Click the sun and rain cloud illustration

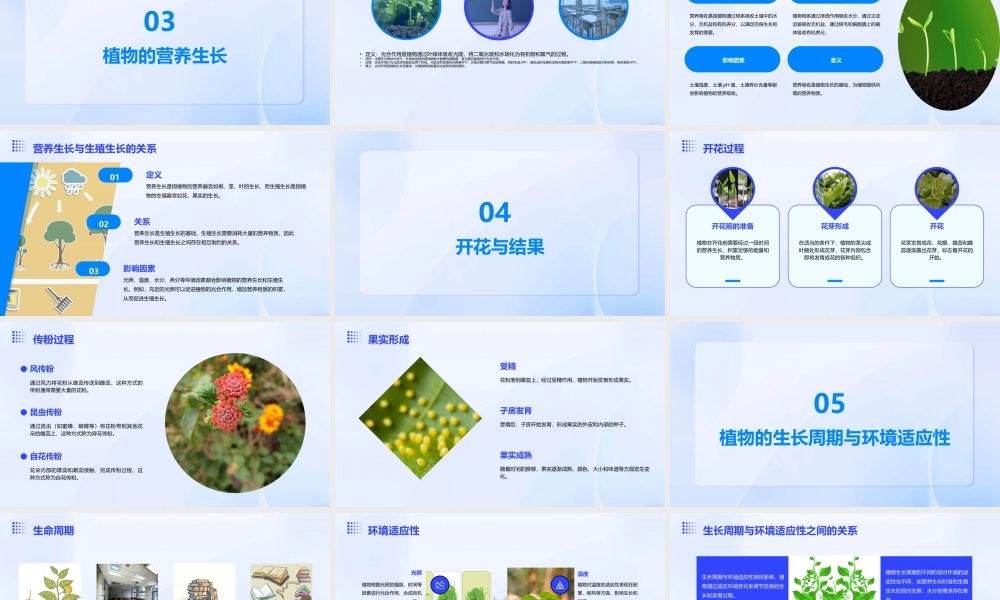pyautogui.click(x=58, y=182)
